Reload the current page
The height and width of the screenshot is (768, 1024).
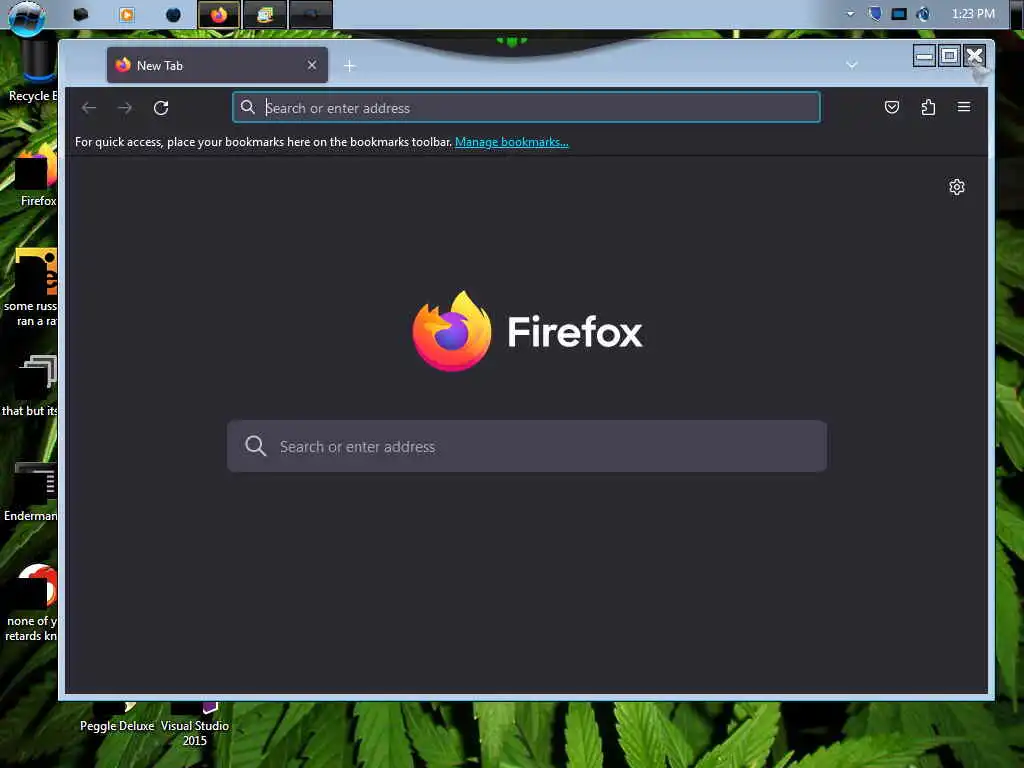(x=161, y=108)
